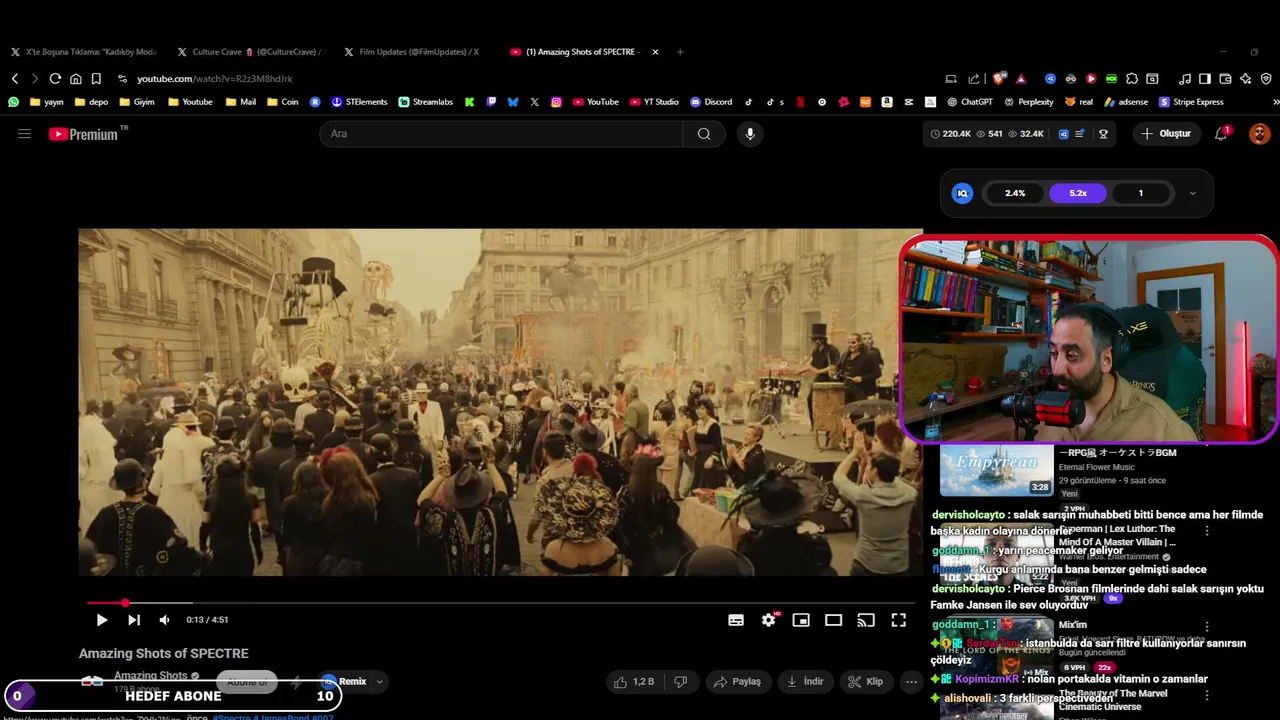1280x720 pixels.
Task: Open the ChatGPT bookmark
Action: [969, 102]
